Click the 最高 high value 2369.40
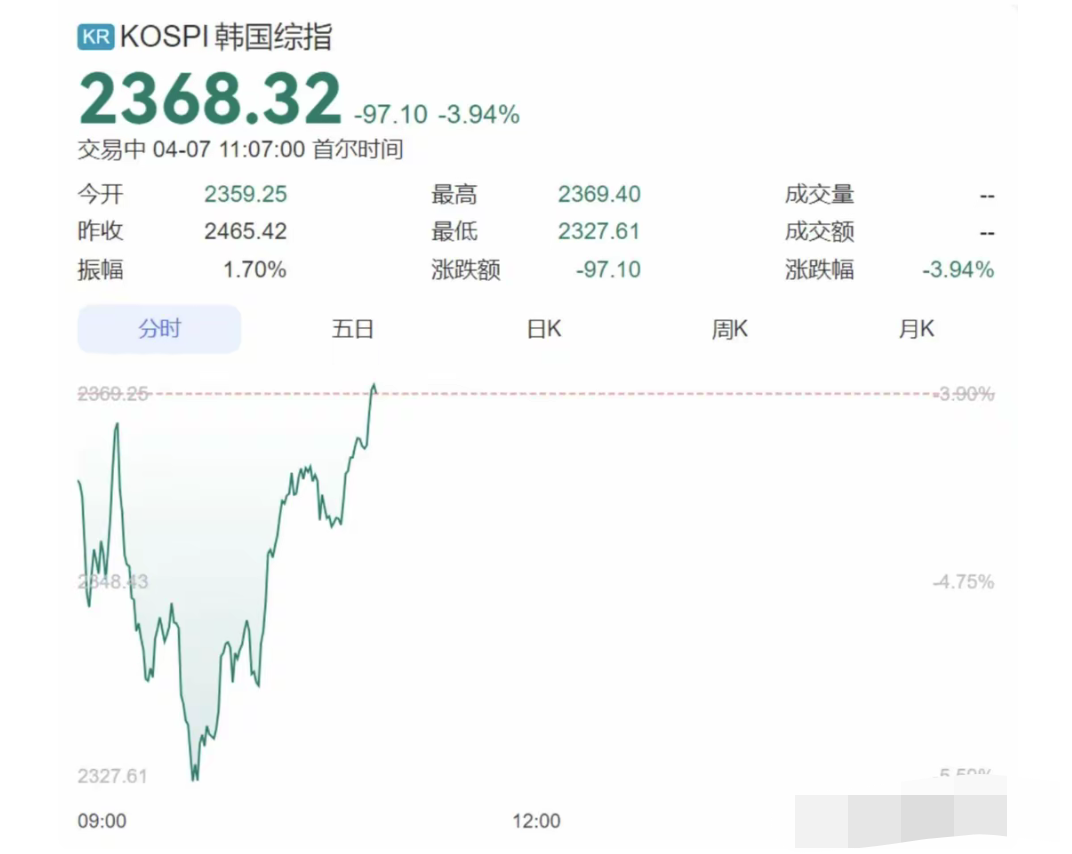1072x854 pixels. [599, 194]
